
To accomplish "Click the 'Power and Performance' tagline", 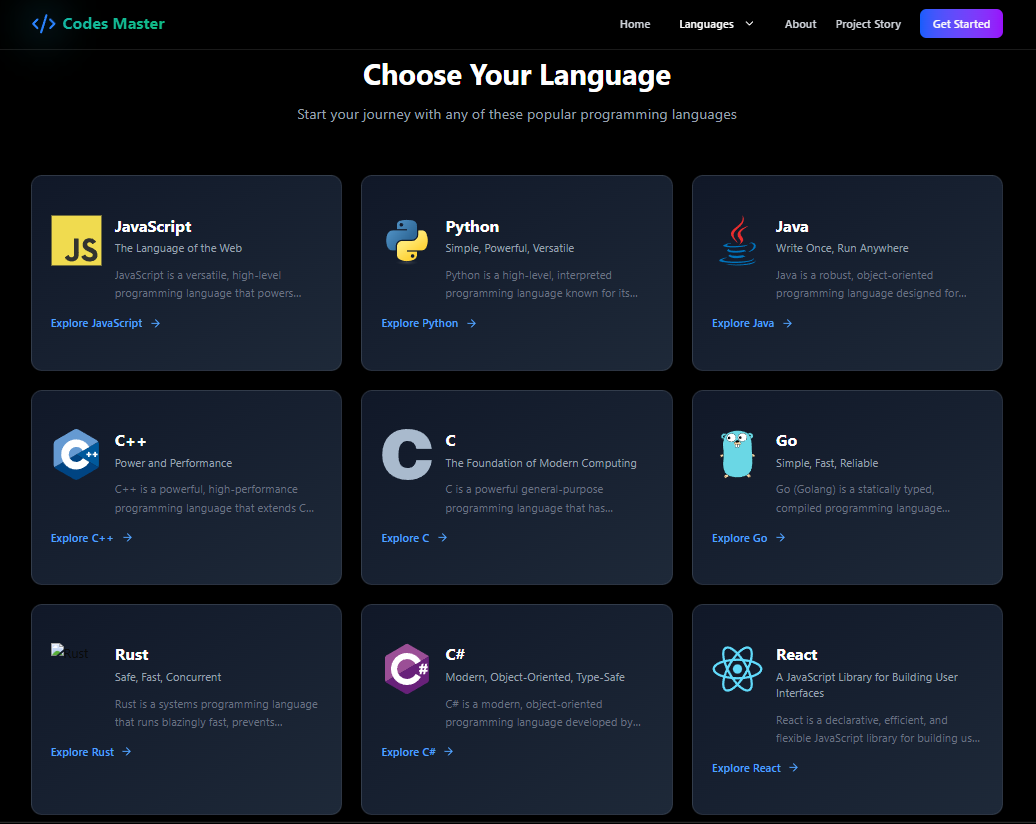I will pos(173,463).
